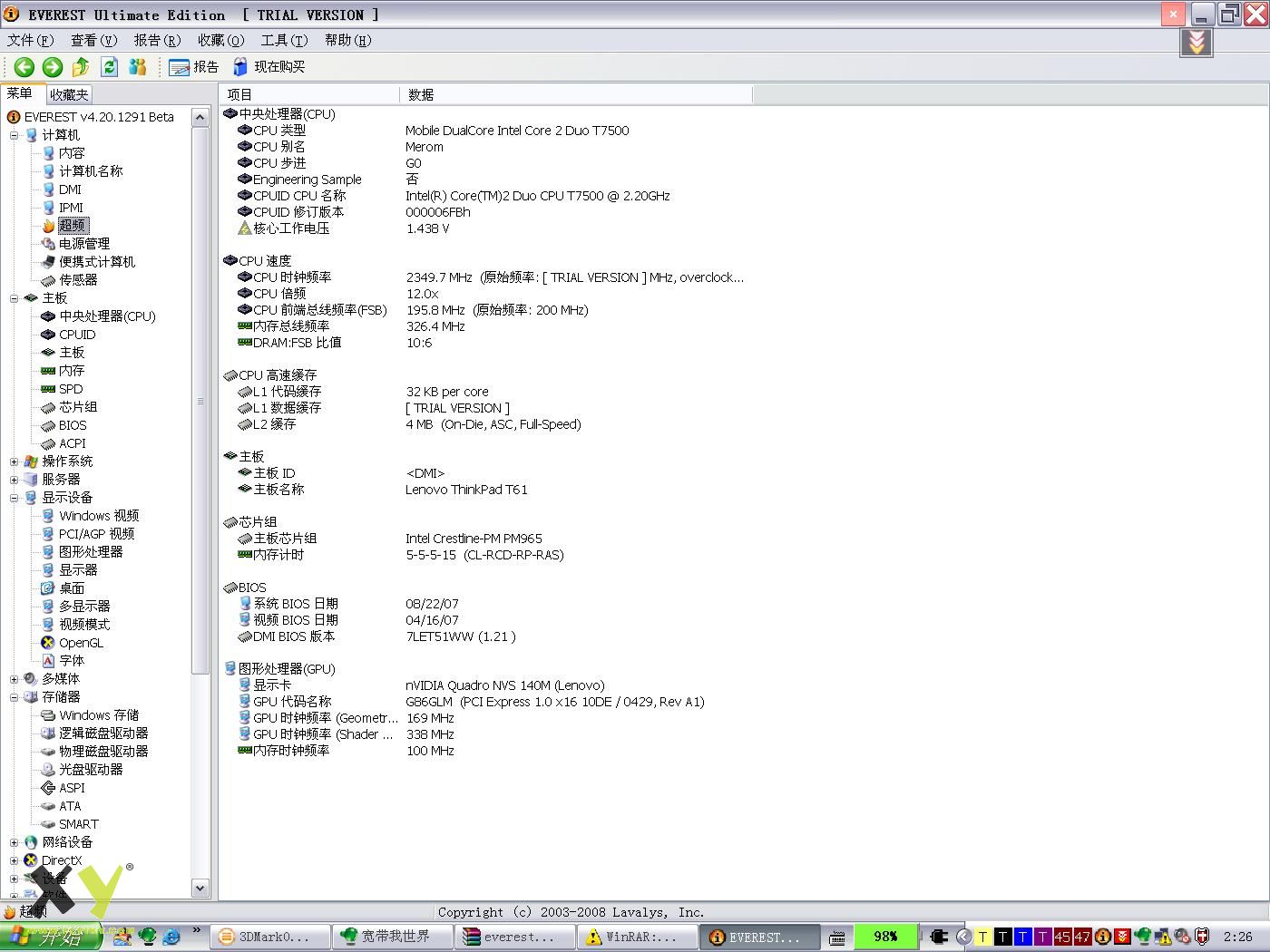Open 图形处理器 in the tree
The image size is (1270, 952).
(91, 552)
